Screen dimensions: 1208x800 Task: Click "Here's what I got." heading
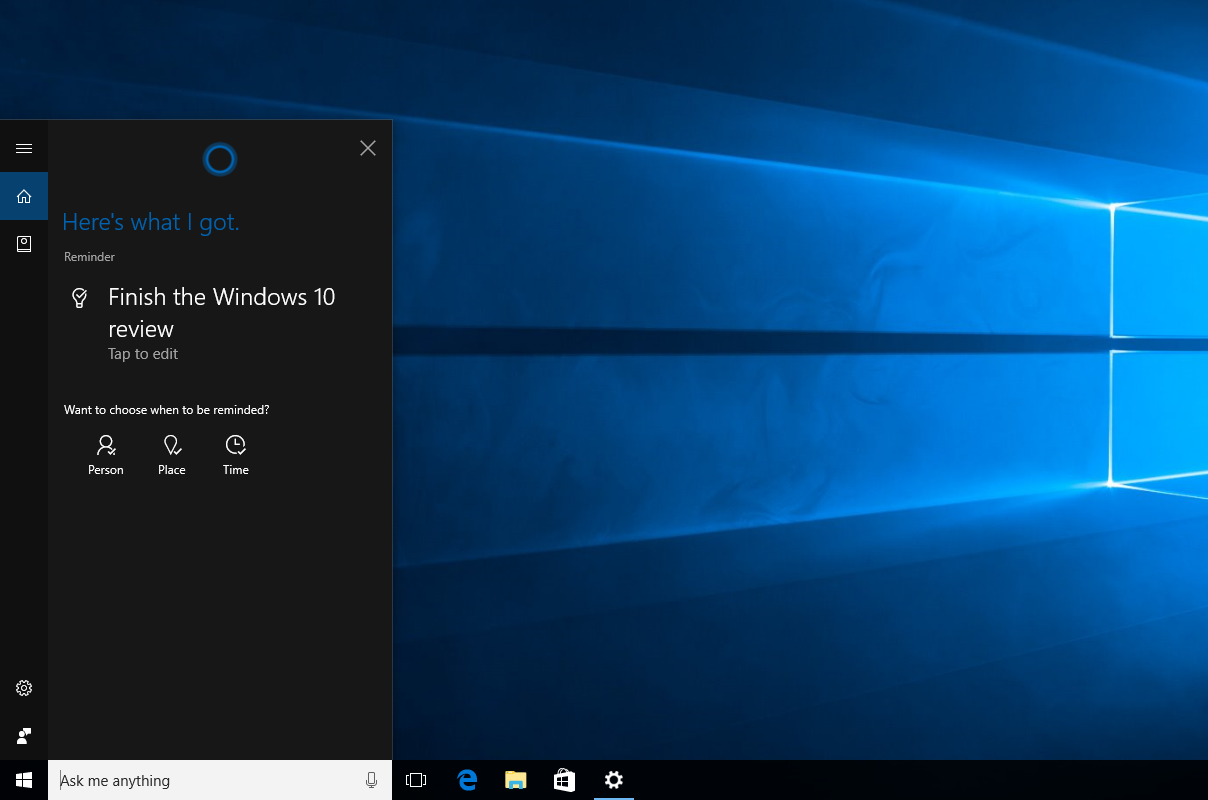[151, 222]
